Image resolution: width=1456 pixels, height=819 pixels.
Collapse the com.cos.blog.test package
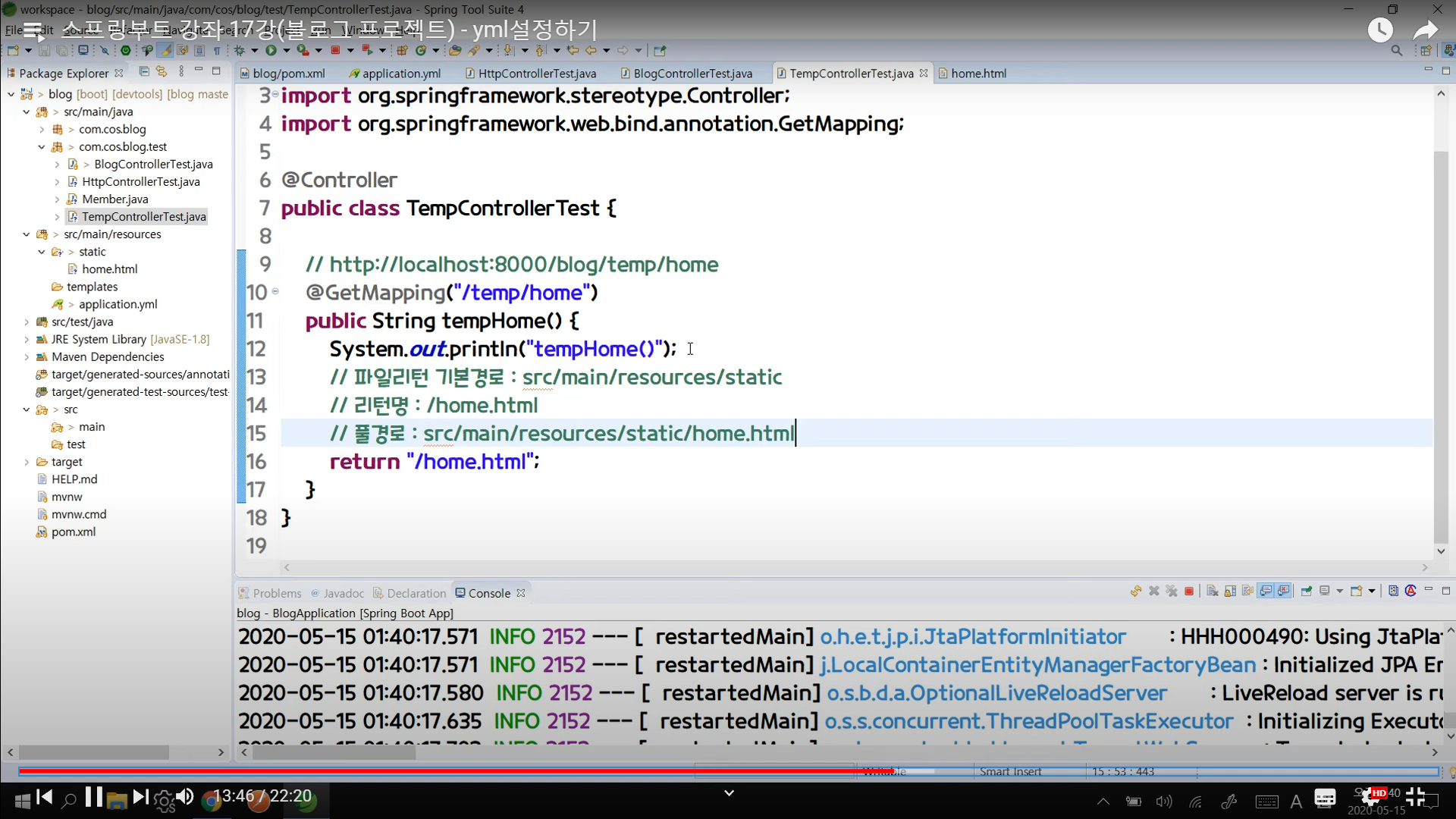42,147
